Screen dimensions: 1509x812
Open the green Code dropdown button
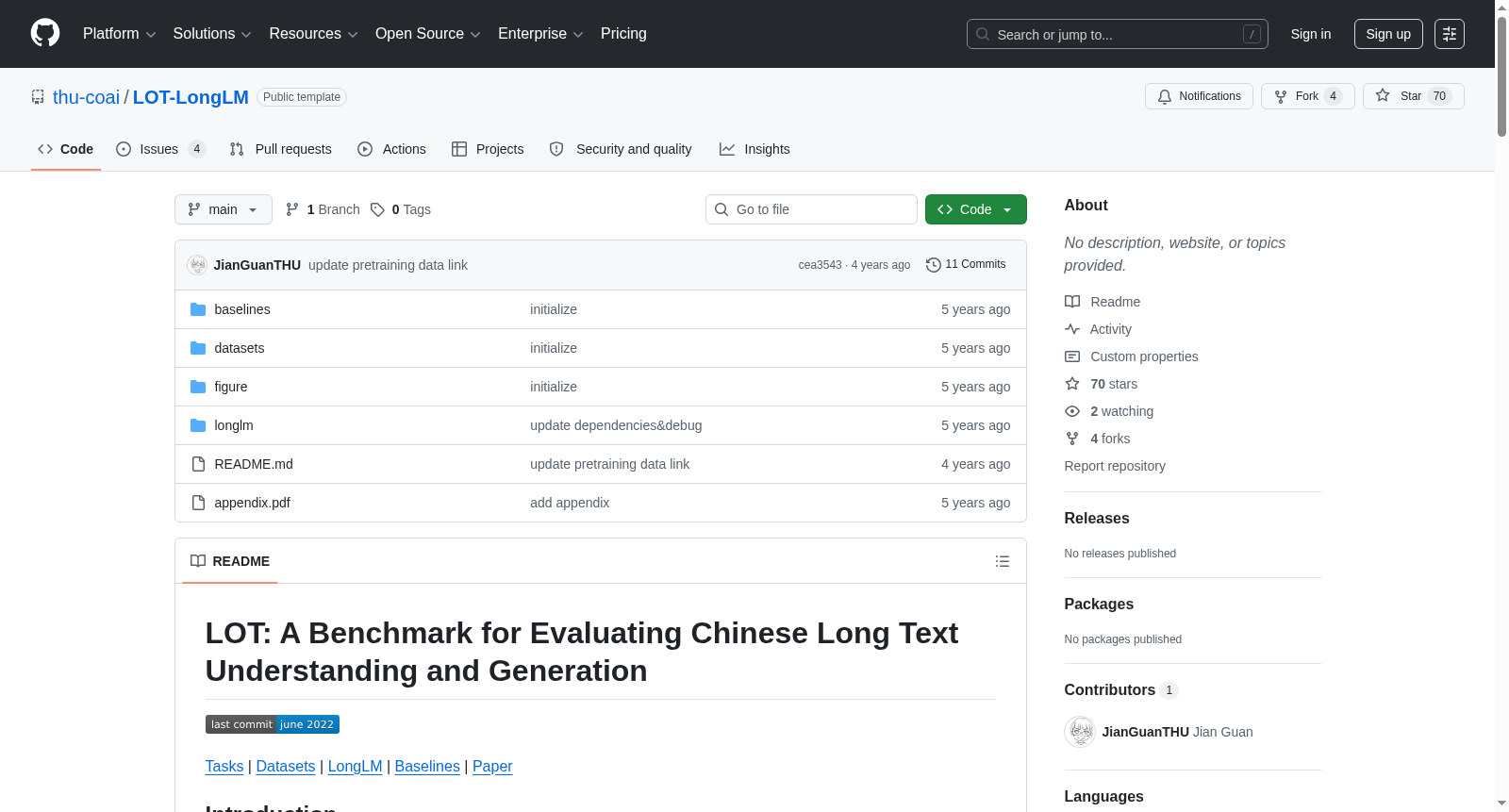tap(976, 209)
